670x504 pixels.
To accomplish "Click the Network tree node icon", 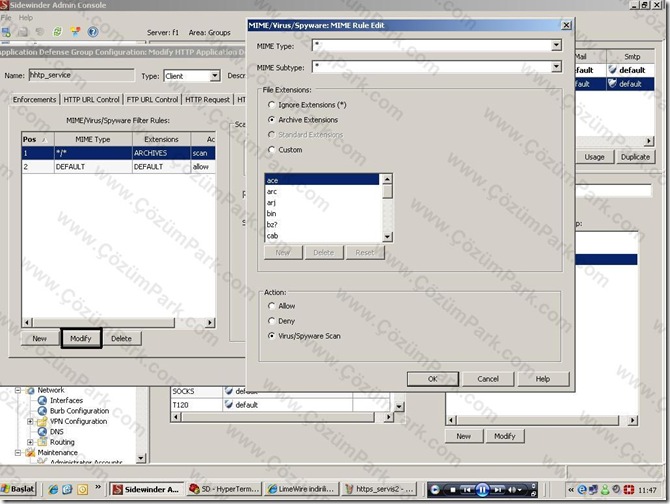I will (30, 390).
